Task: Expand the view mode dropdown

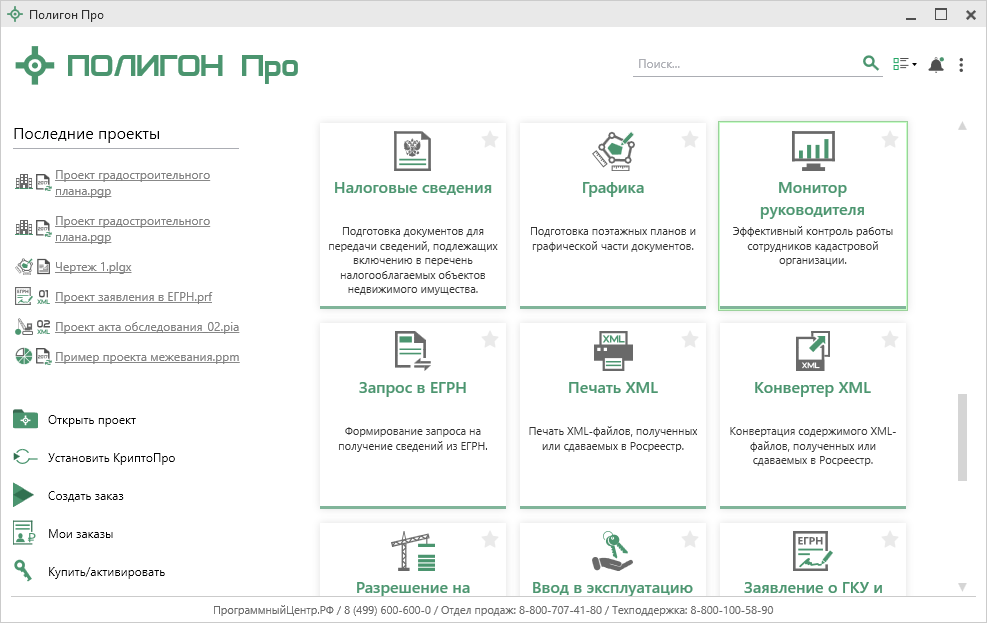Action: pos(904,65)
